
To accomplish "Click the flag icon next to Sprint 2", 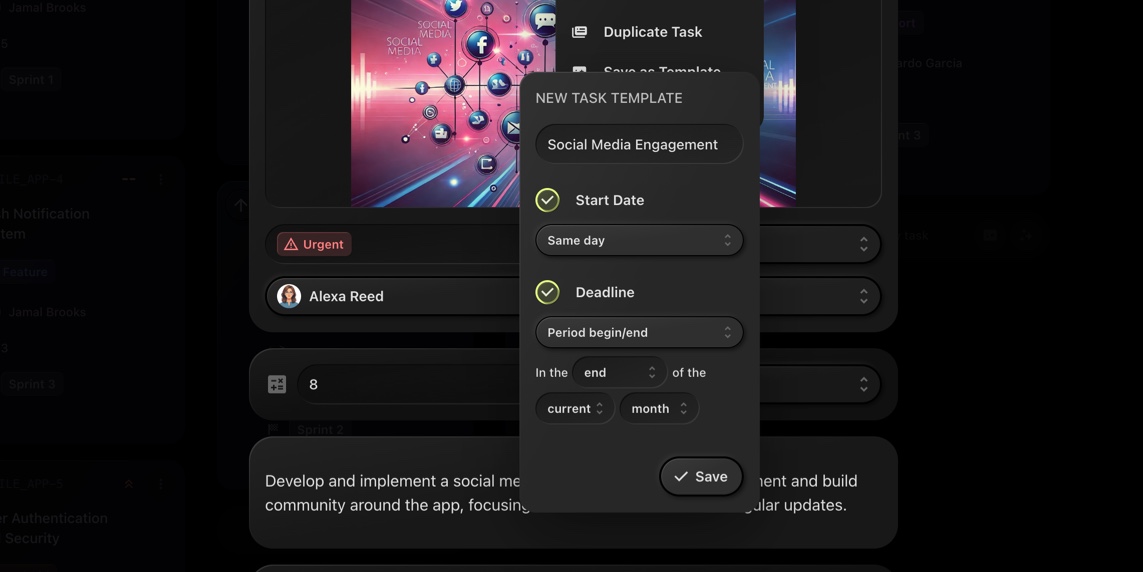I will (x=272, y=429).
